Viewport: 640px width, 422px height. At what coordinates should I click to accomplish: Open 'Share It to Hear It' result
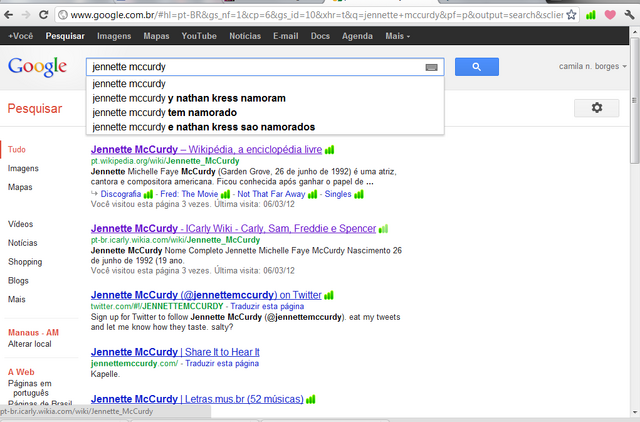click(x=175, y=352)
